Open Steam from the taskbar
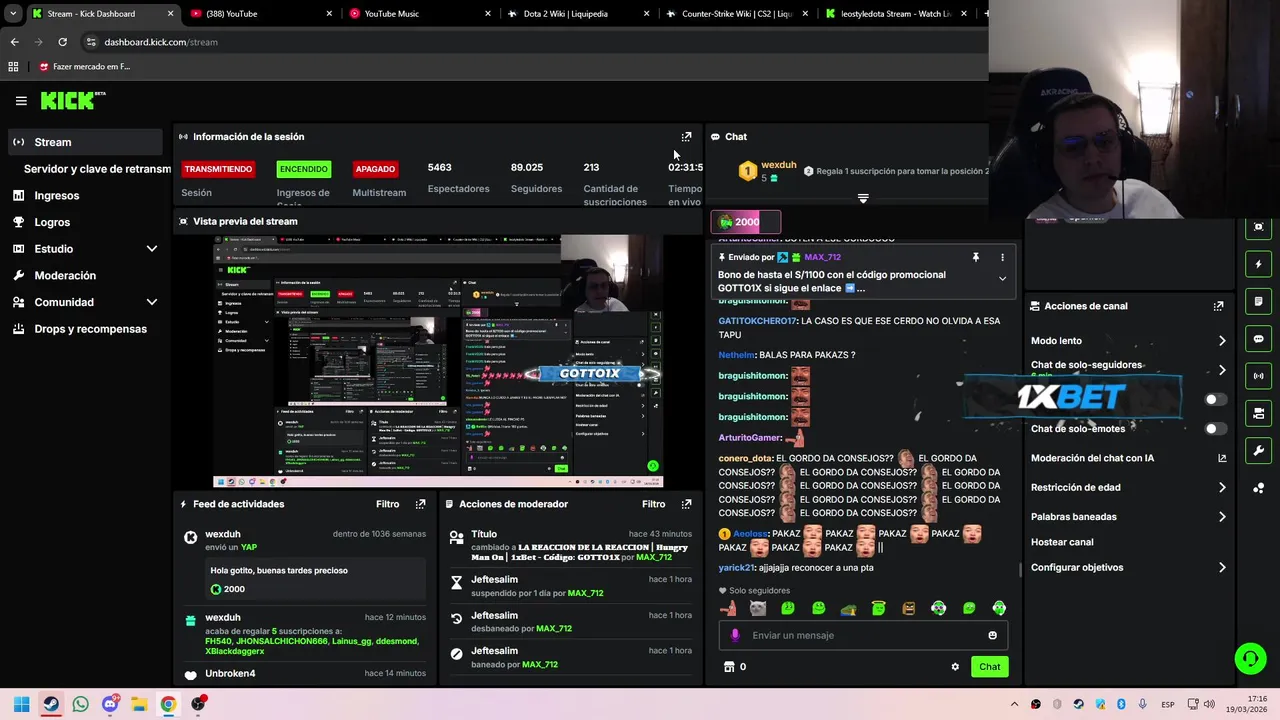The width and height of the screenshot is (1280, 720). (x=51, y=704)
